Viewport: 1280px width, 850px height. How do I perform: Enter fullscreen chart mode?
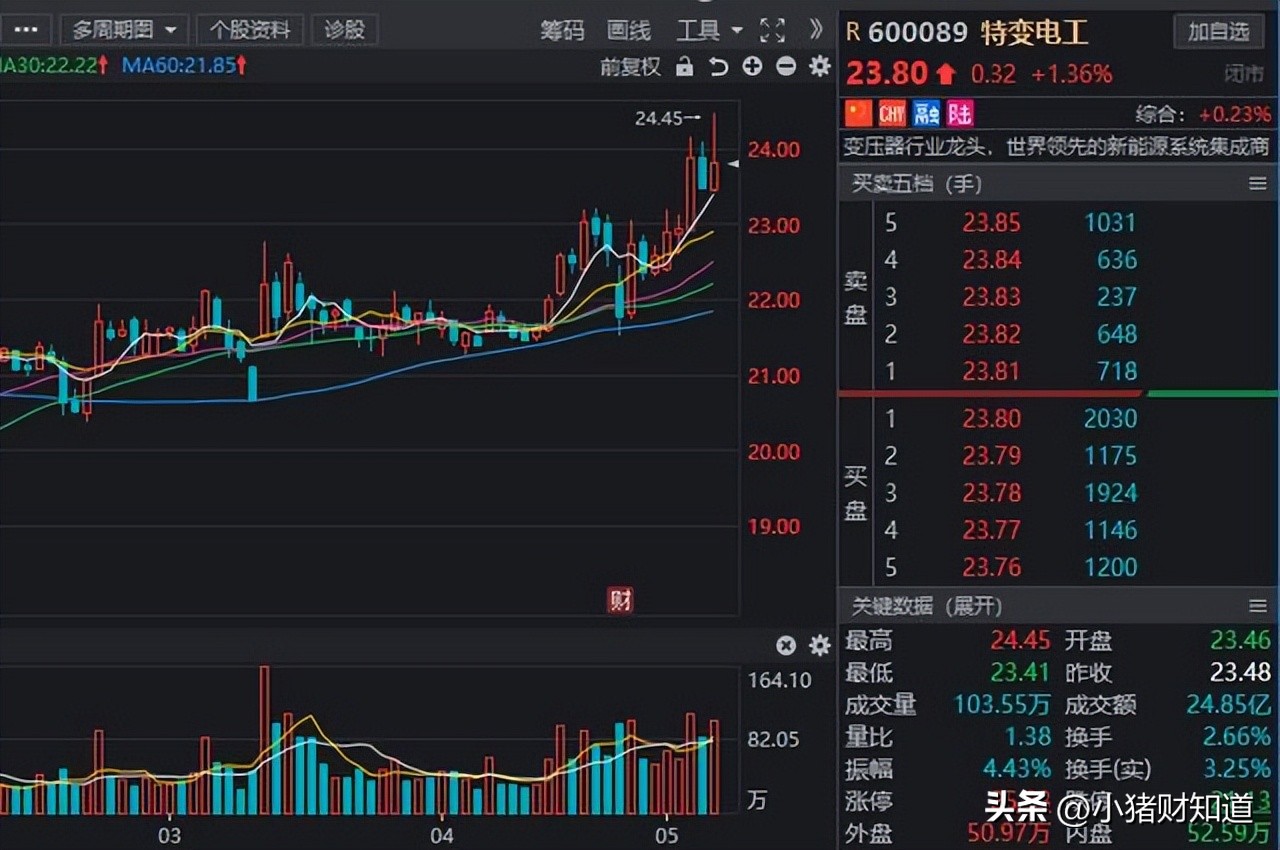772,30
